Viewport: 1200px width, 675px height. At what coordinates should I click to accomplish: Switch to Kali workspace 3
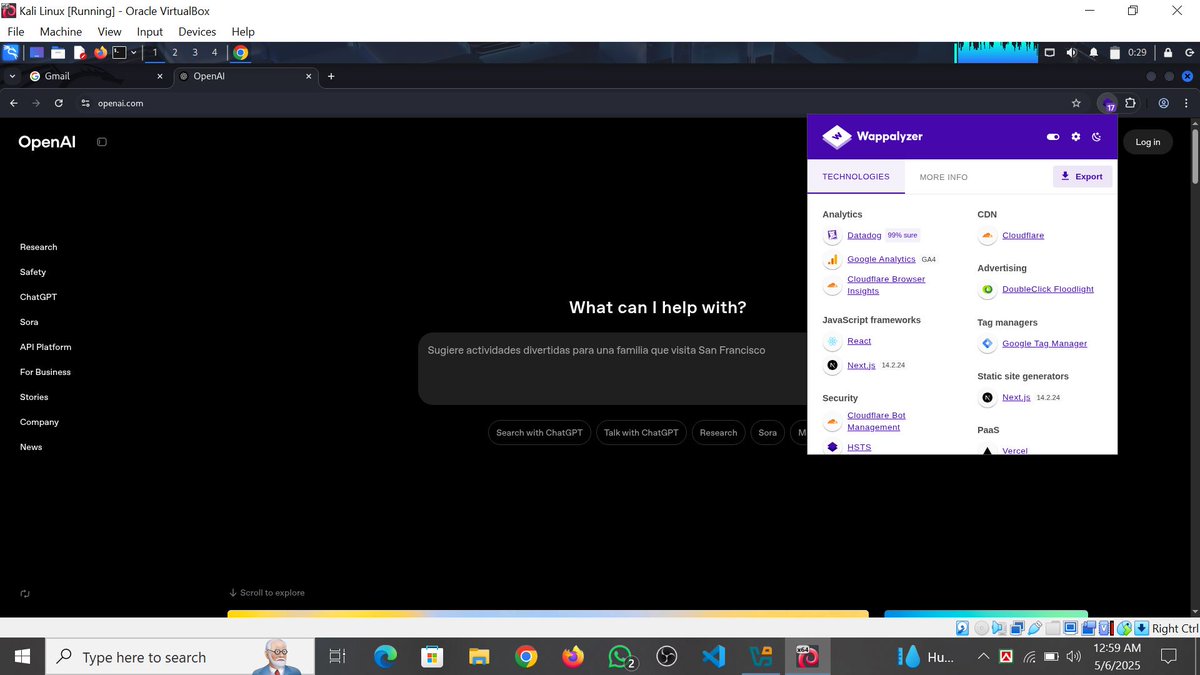[194, 52]
